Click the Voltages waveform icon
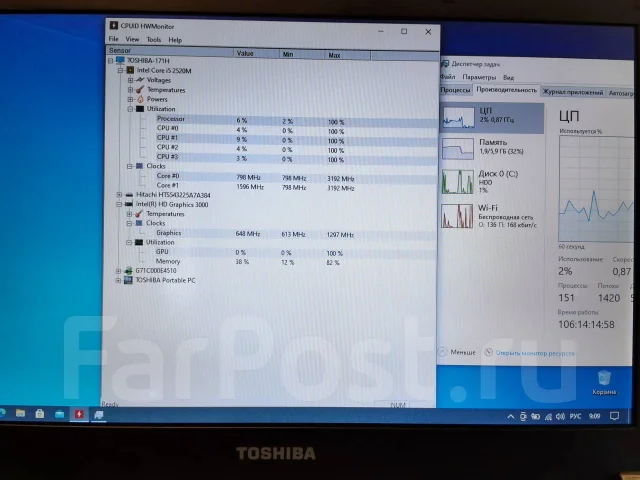This screenshot has width=640, height=480. [x=140, y=80]
